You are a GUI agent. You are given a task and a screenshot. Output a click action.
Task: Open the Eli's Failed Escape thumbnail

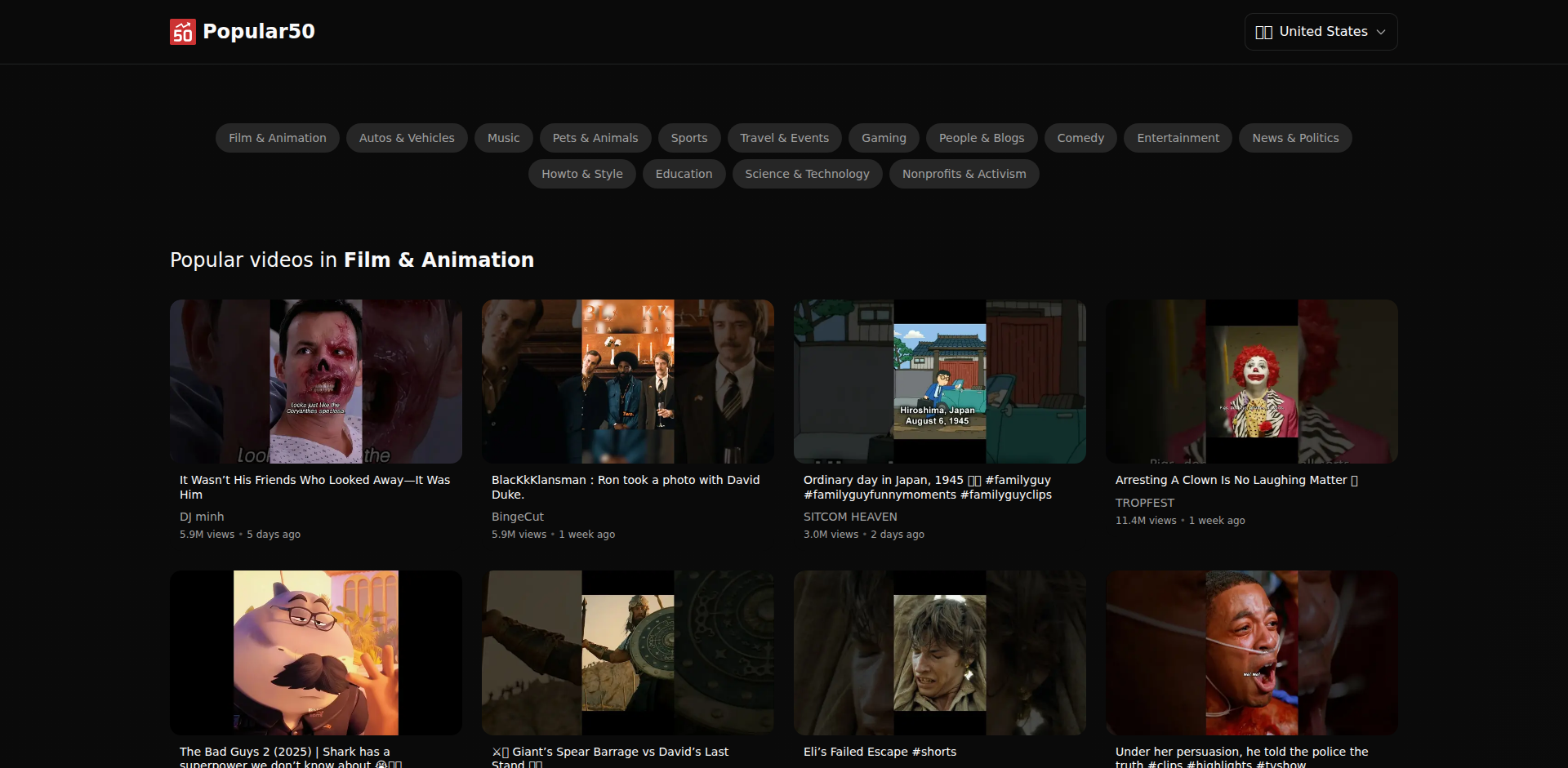(x=940, y=653)
